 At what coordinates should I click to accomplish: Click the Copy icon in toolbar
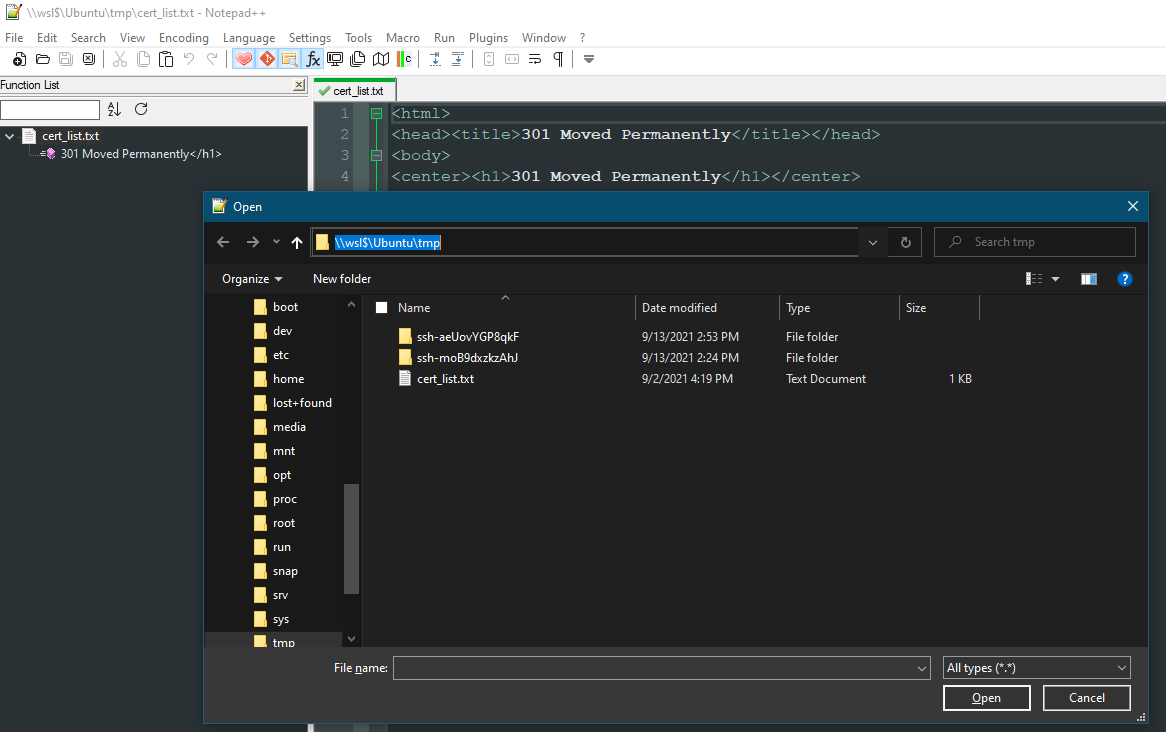[x=143, y=60]
